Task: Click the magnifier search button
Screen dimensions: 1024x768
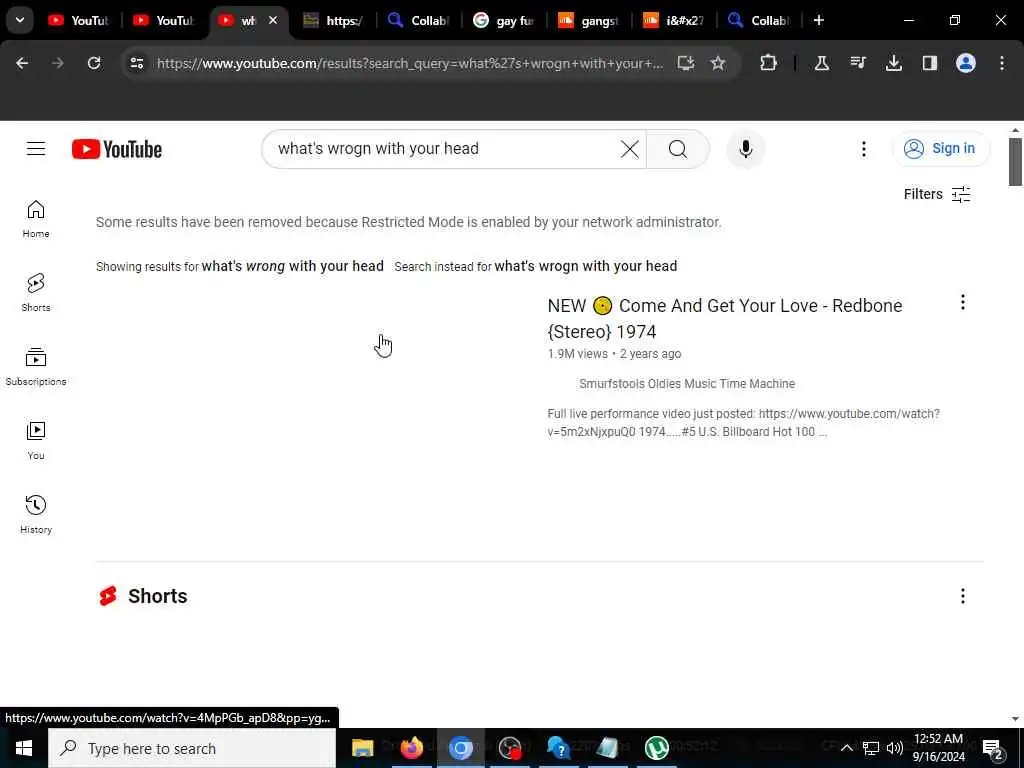Action: click(677, 149)
